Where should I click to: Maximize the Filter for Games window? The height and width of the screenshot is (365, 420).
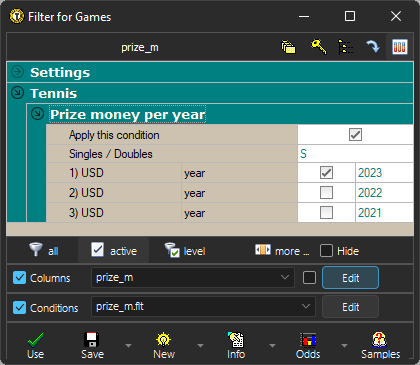coord(350,16)
